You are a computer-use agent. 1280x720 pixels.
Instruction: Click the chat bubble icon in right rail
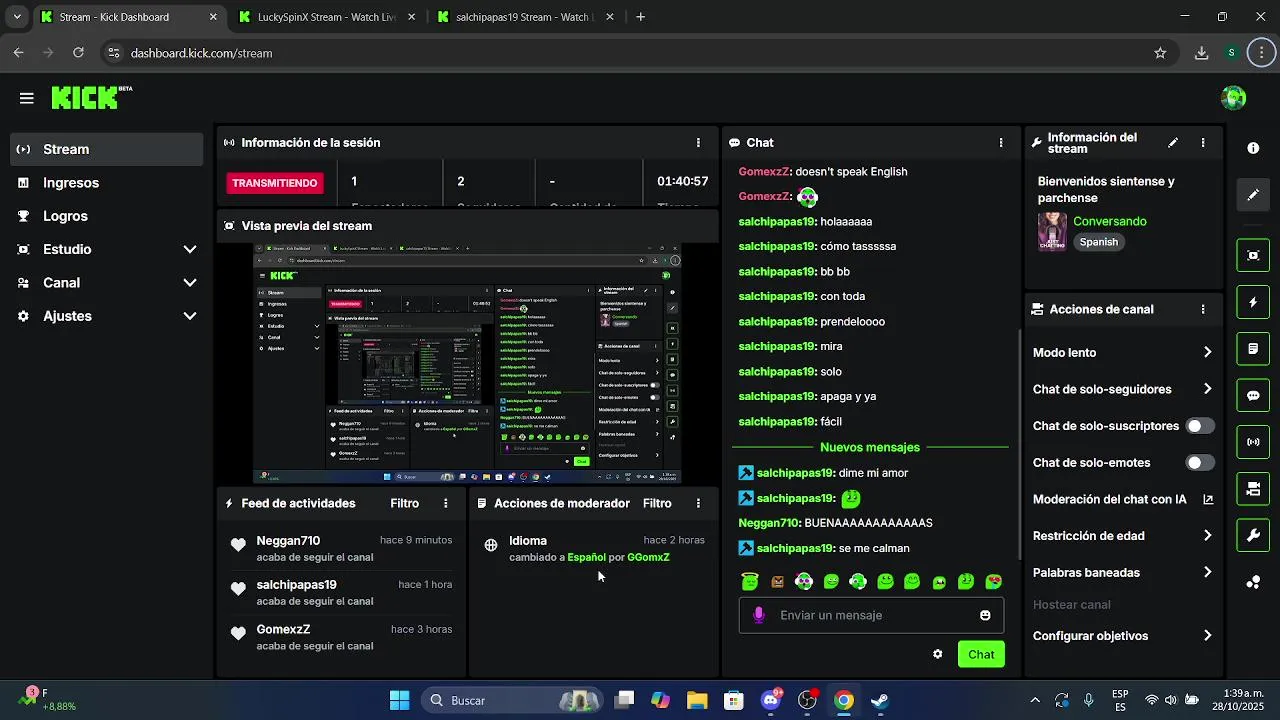point(1253,395)
